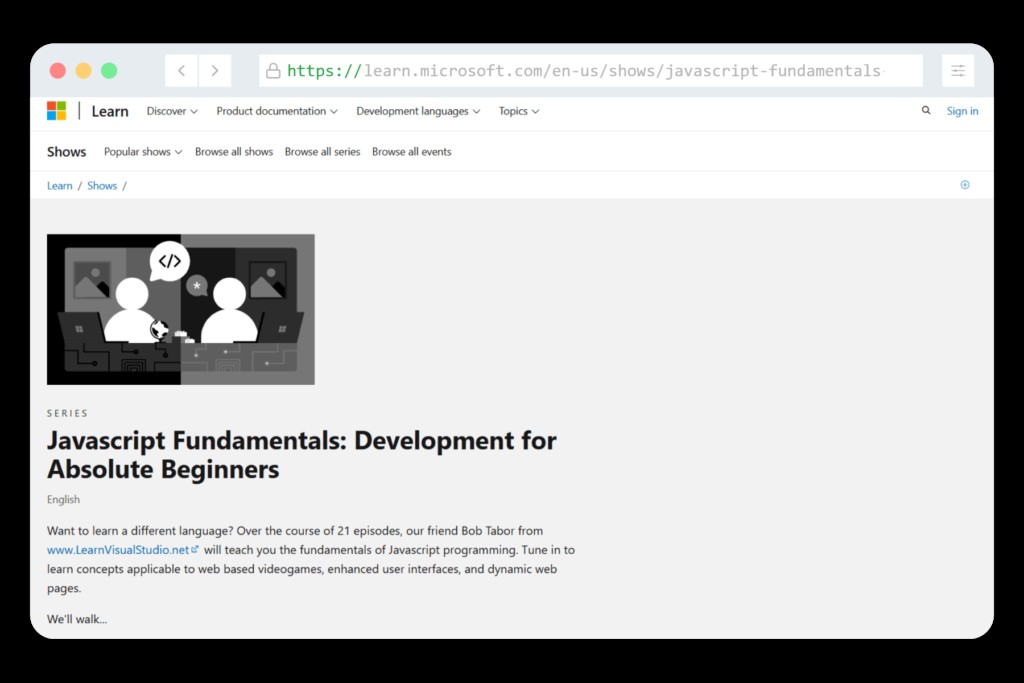
Task: Click the browser back arrow
Action: (182, 71)
